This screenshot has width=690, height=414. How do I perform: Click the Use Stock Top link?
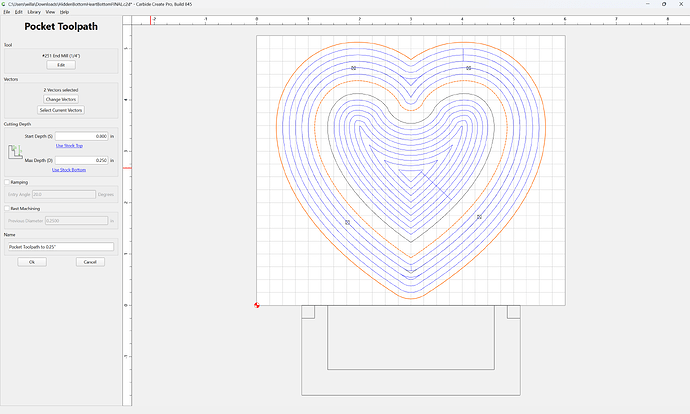click(x=69, y=146)
